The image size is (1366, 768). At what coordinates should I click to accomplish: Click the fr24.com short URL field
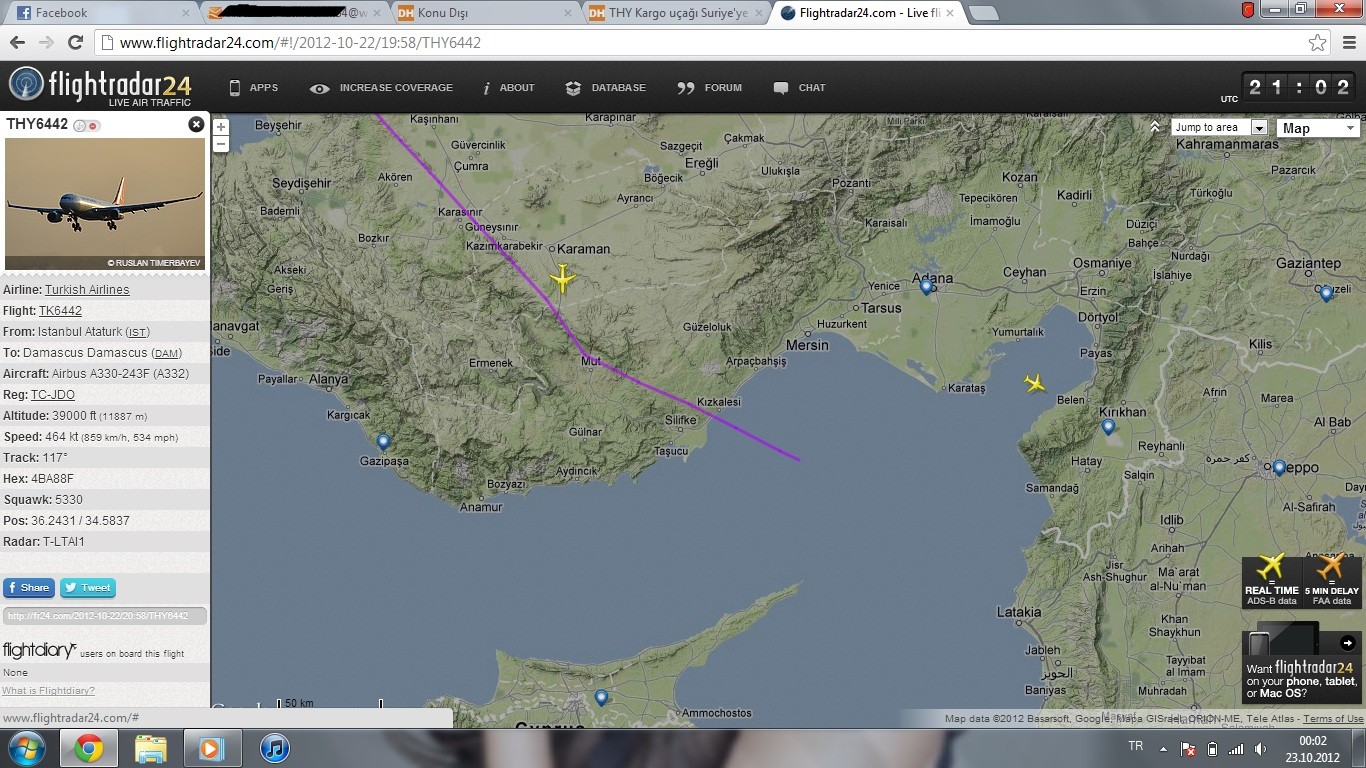pyautogui.click(x=105, y=616)
